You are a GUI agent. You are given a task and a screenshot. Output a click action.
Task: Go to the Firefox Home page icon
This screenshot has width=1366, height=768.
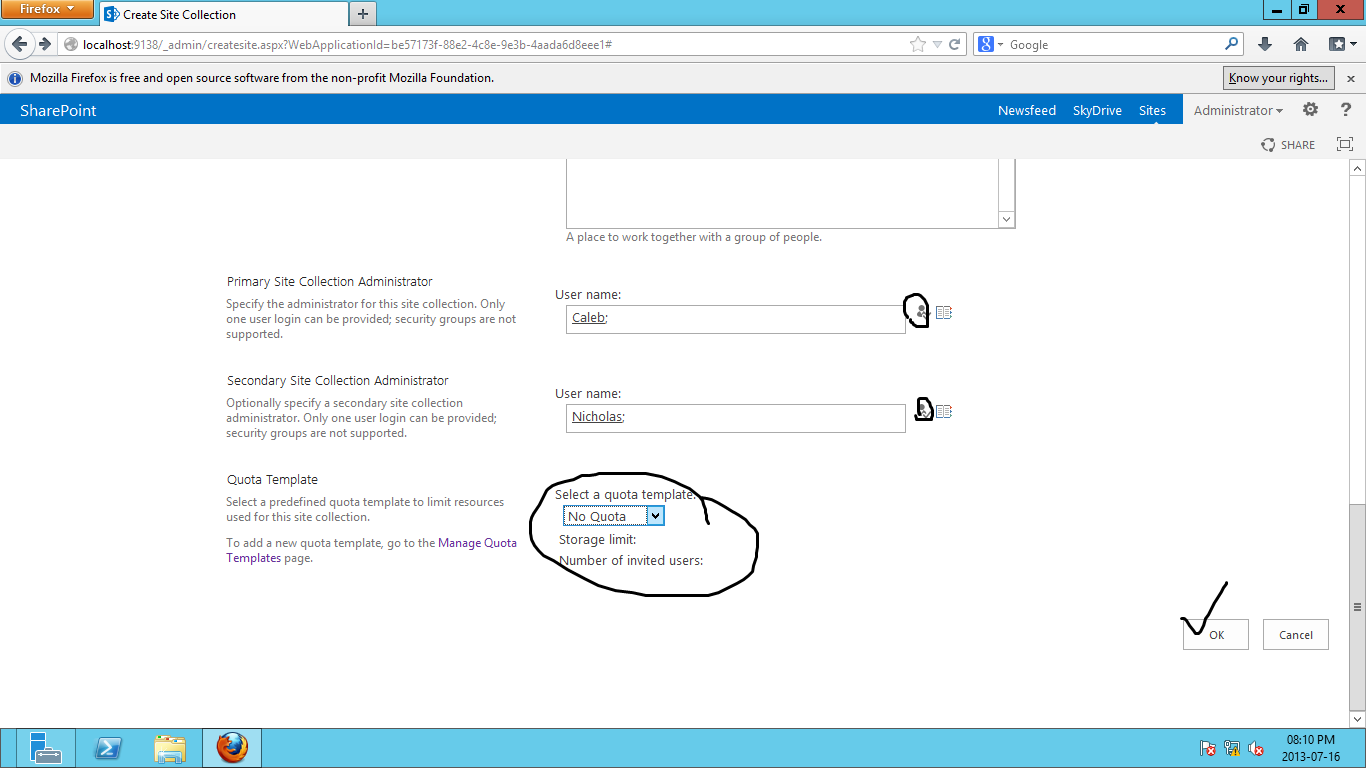click(1301, 44)
